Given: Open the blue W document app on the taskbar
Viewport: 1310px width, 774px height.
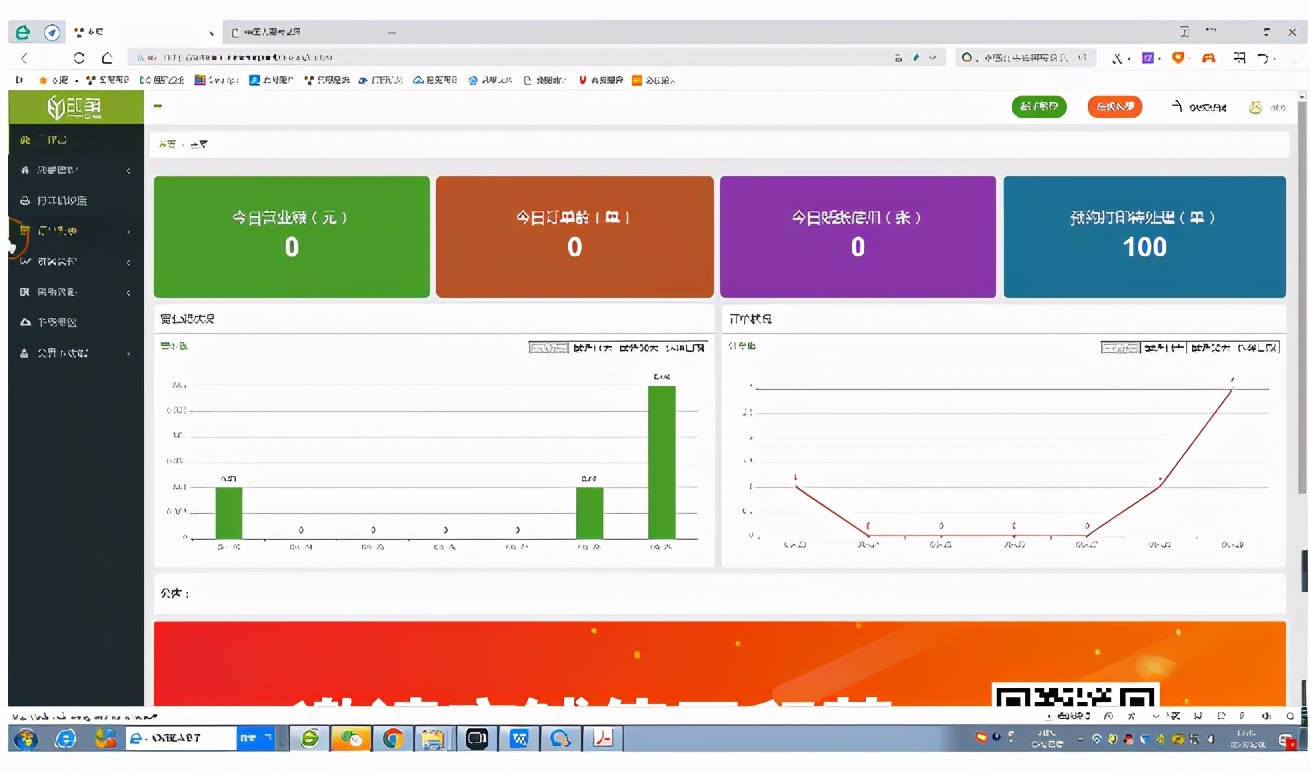Looking at the screenshot, I should click(519, 739).
